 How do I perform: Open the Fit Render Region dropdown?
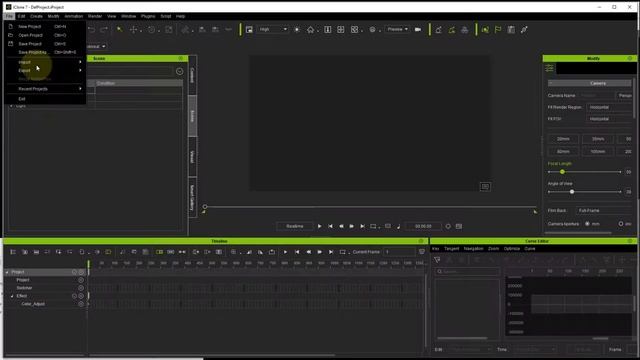609,107
